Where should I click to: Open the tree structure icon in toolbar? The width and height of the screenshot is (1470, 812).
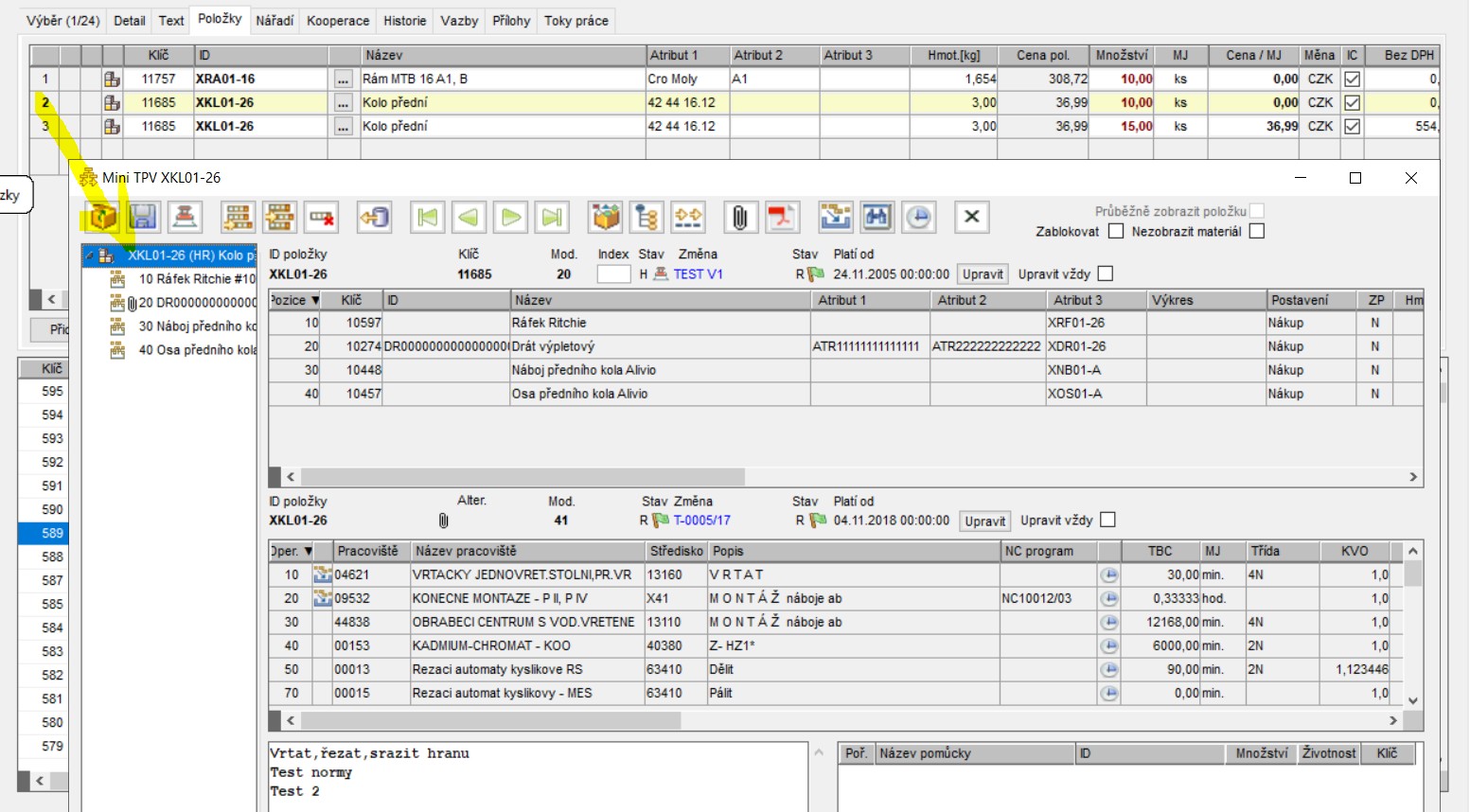tap(646, 218)
